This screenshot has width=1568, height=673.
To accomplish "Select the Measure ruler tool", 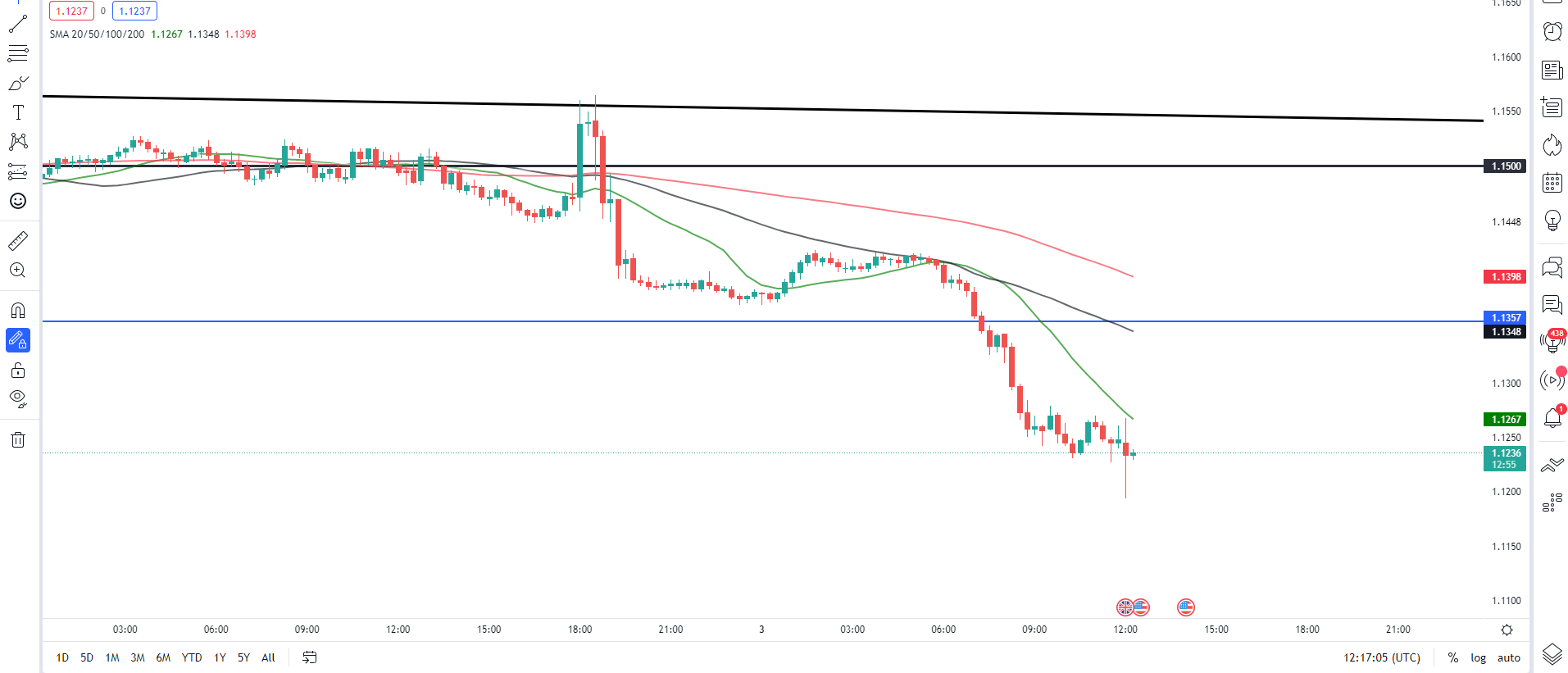I will (18, 240).
